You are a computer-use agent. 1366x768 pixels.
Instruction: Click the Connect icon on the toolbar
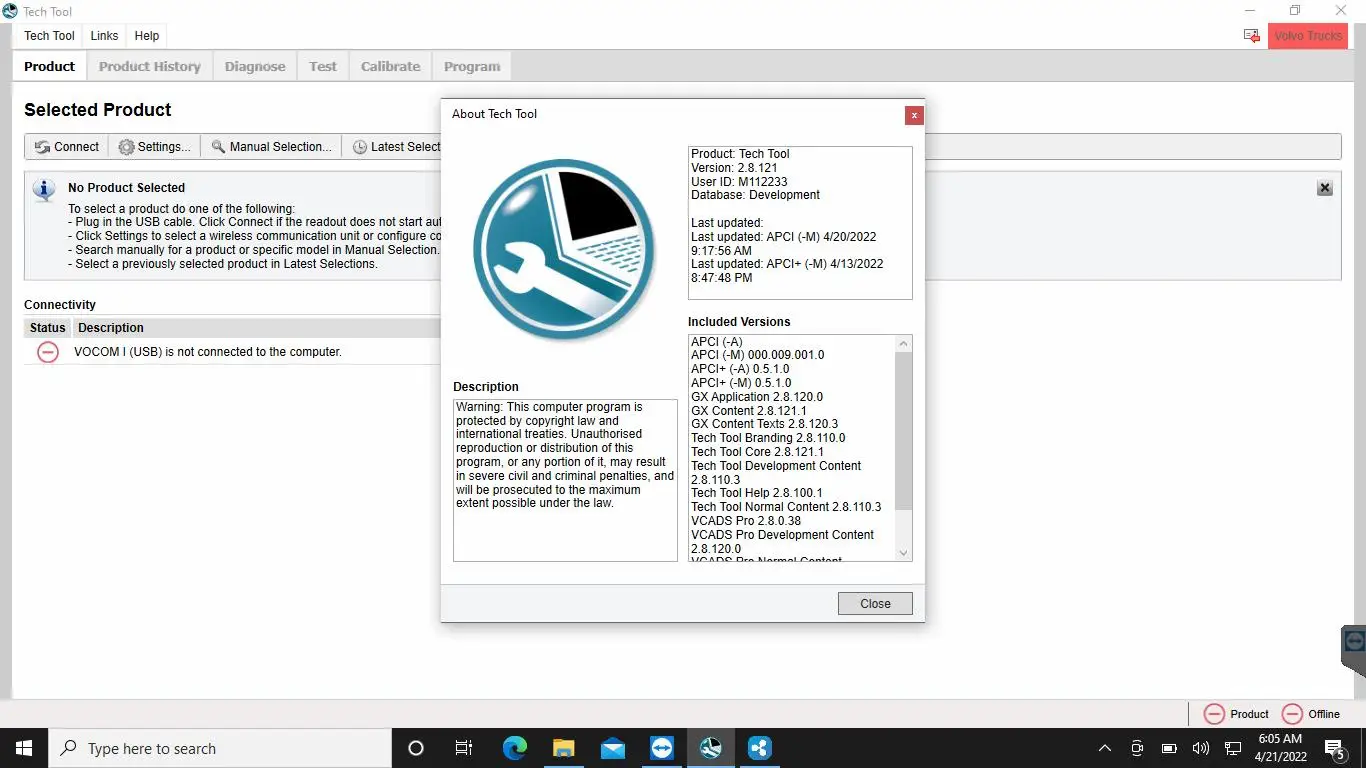click(40, 146)
